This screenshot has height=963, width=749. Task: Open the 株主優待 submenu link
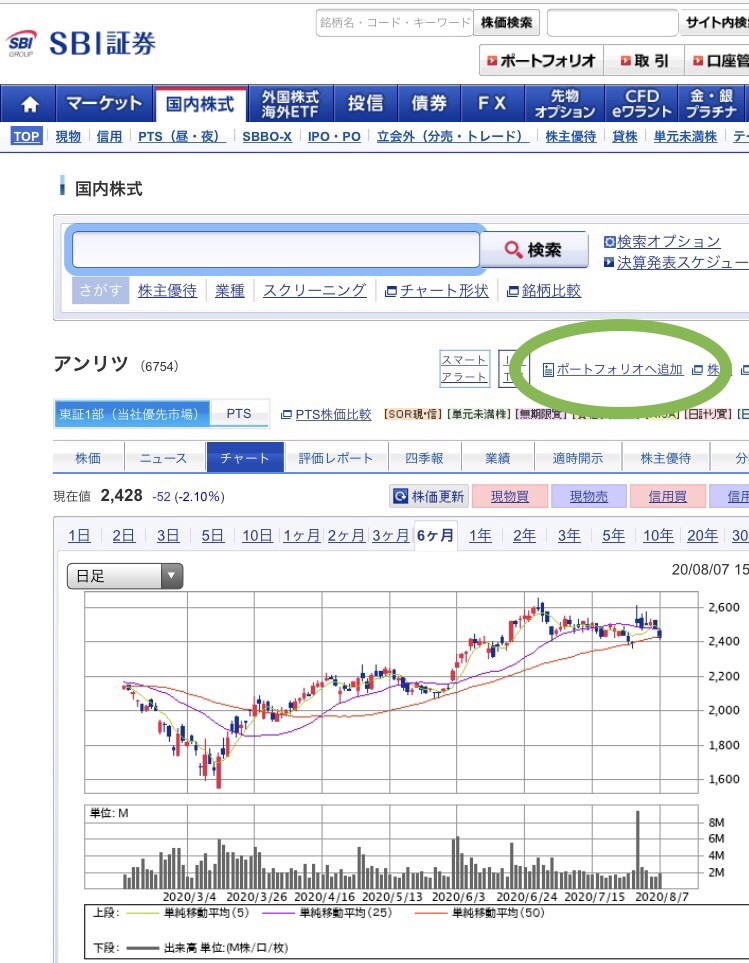[x=571, y=136]
